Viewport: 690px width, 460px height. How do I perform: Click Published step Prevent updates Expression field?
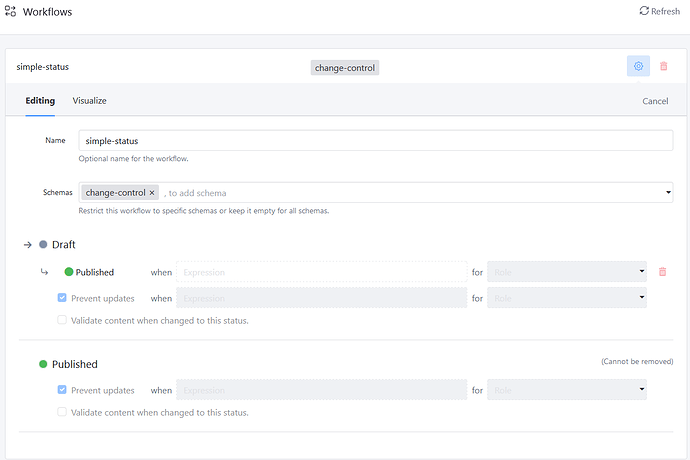[322, 390]
